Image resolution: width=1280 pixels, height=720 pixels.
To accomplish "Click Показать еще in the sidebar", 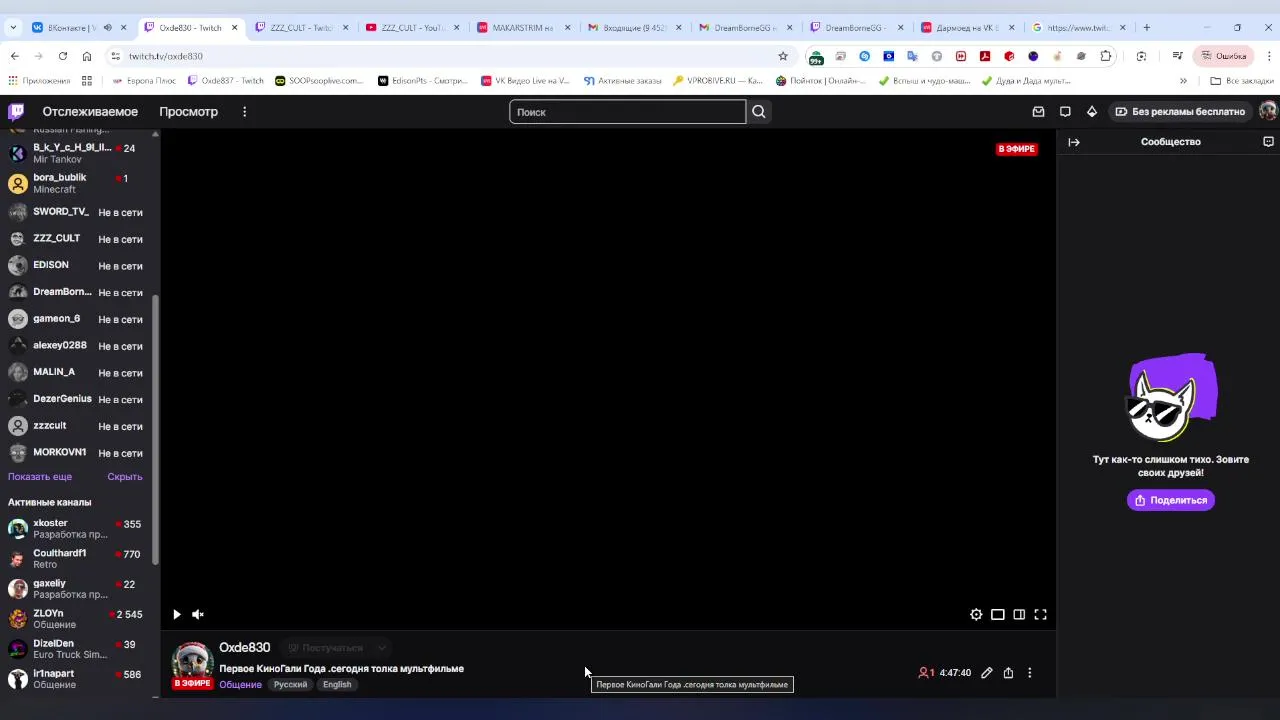I will (x=40, y=477).
